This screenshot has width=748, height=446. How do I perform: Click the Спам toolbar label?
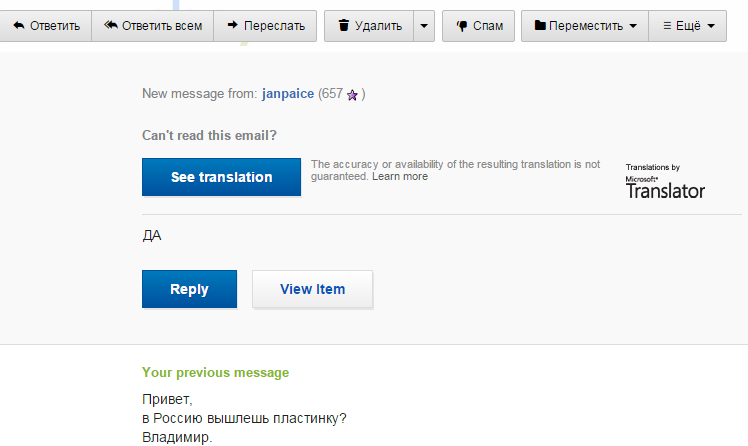point(487,26)
